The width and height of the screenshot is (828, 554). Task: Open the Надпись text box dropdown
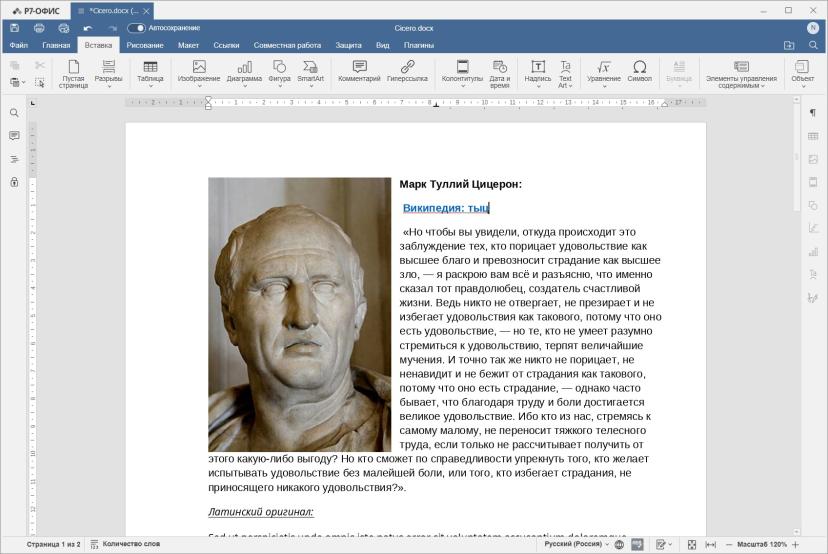(x=538, y=73)
